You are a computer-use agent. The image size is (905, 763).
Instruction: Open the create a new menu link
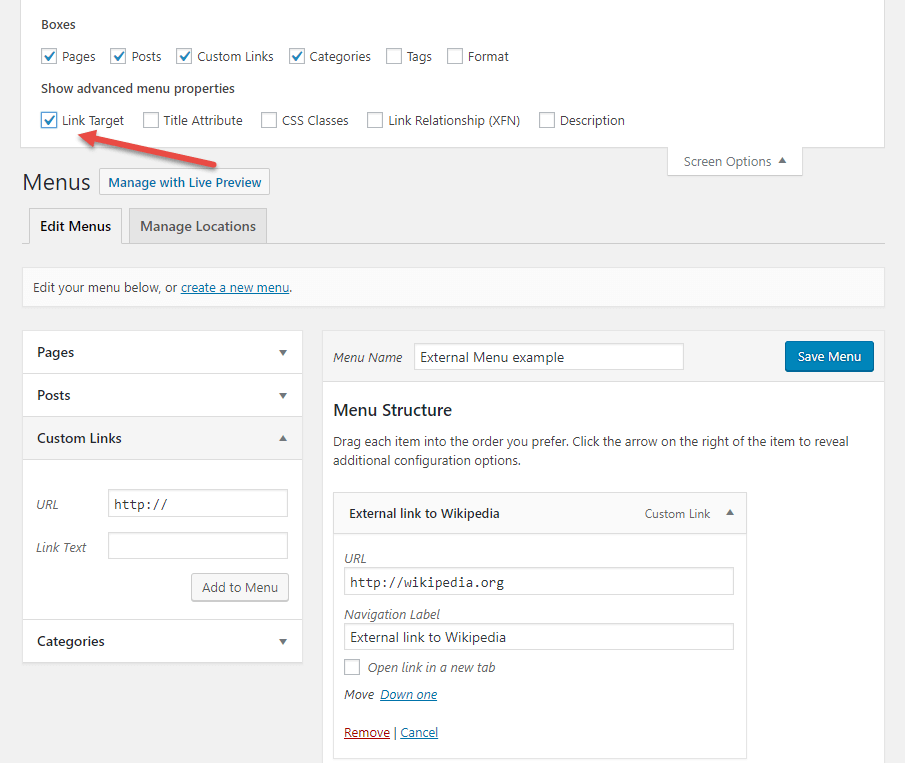234,287
